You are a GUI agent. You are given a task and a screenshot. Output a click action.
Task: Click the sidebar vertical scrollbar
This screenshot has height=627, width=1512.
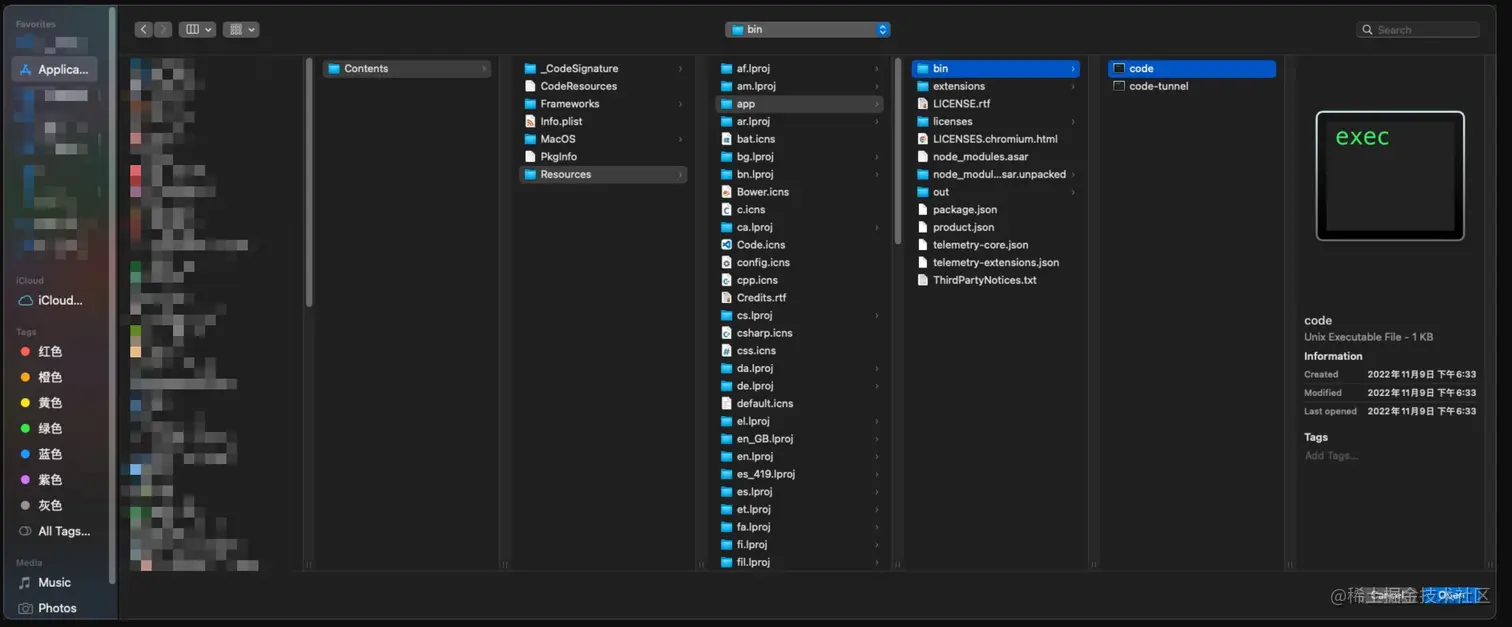[x=112, y=295]
